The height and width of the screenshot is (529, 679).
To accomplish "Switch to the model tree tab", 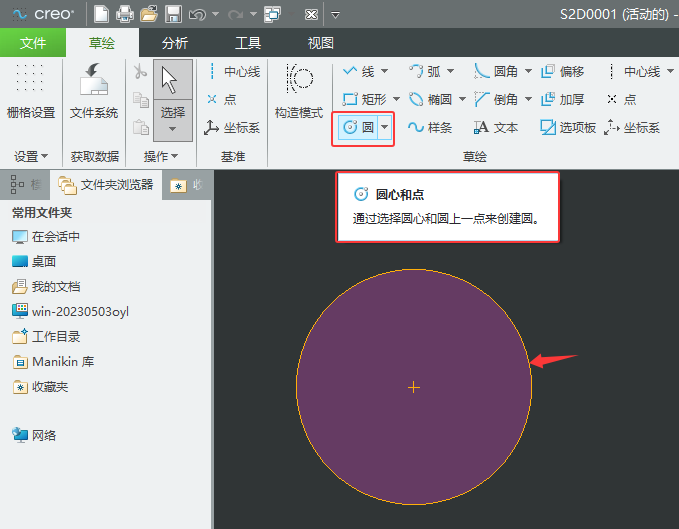I will tap(25, 185).
